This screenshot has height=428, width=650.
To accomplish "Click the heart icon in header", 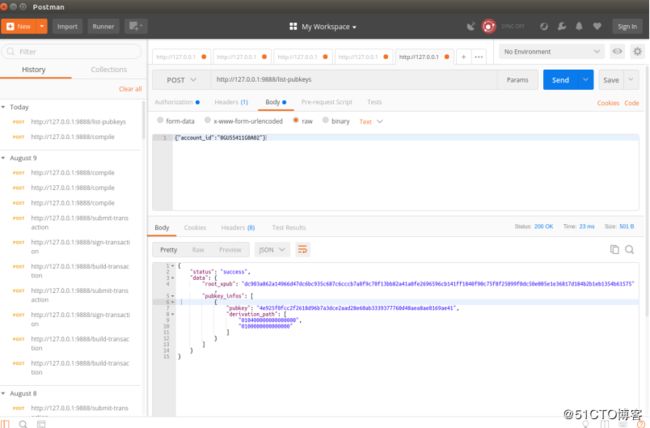I will [597, 27].
